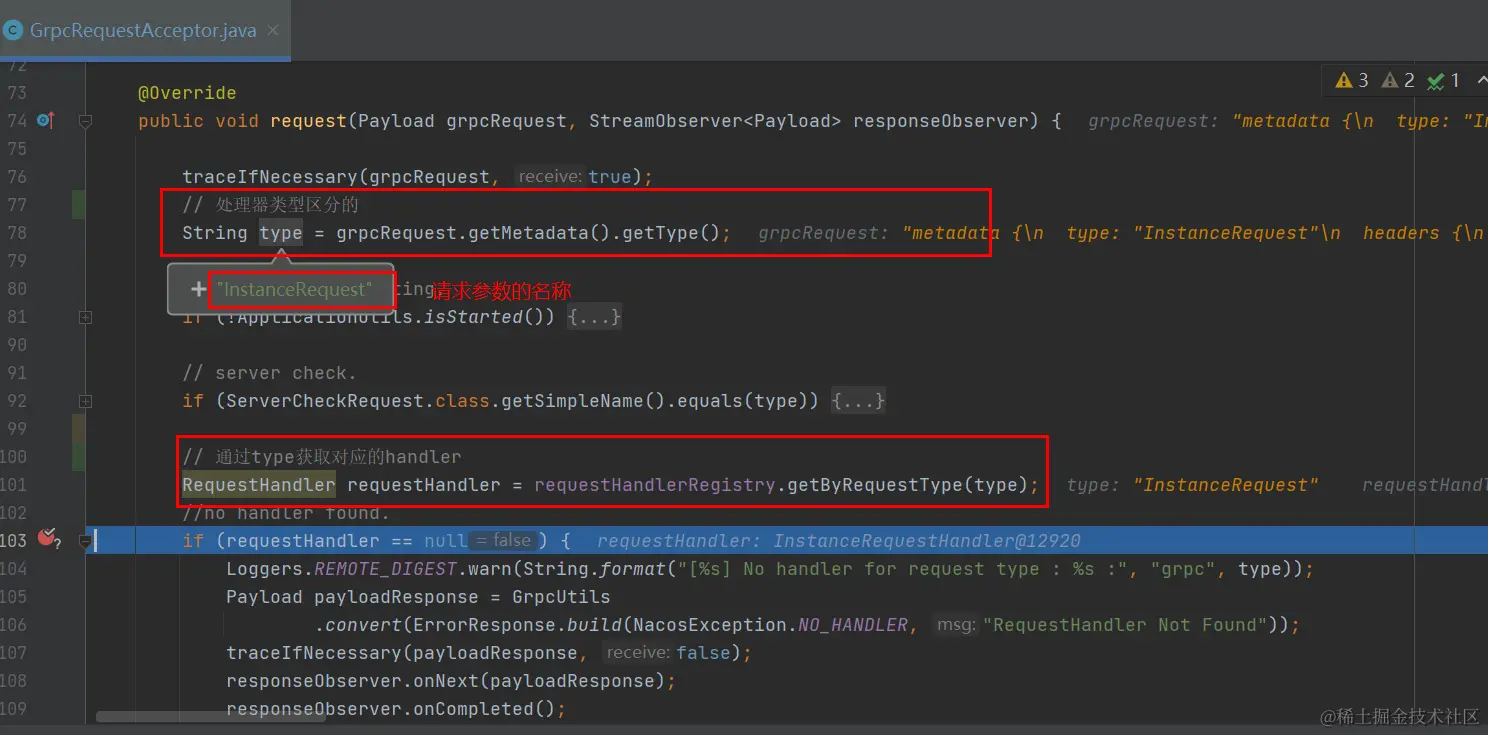The image size is (1488, 735).
Task: Open the green typo indicator showing 1
Action: (x=1444, y=80)
